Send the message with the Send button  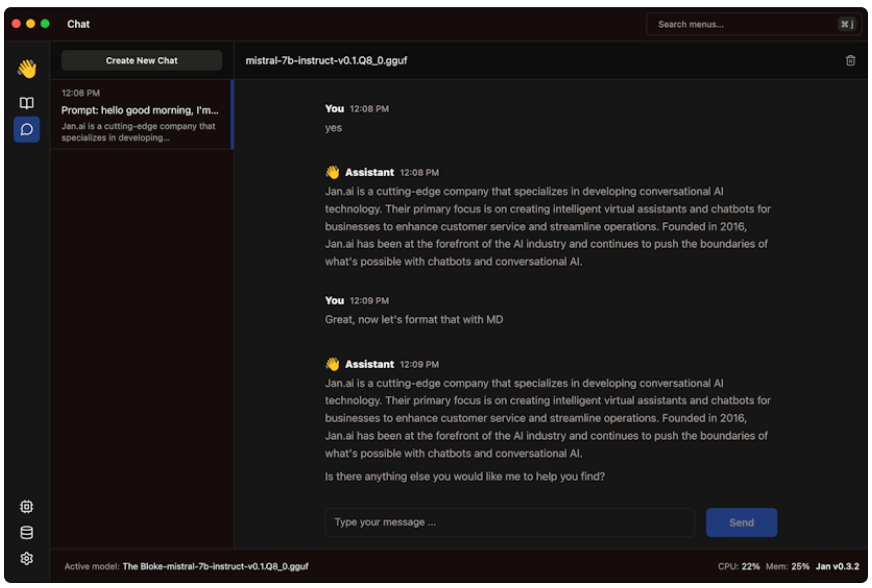[x=741, y=522]
